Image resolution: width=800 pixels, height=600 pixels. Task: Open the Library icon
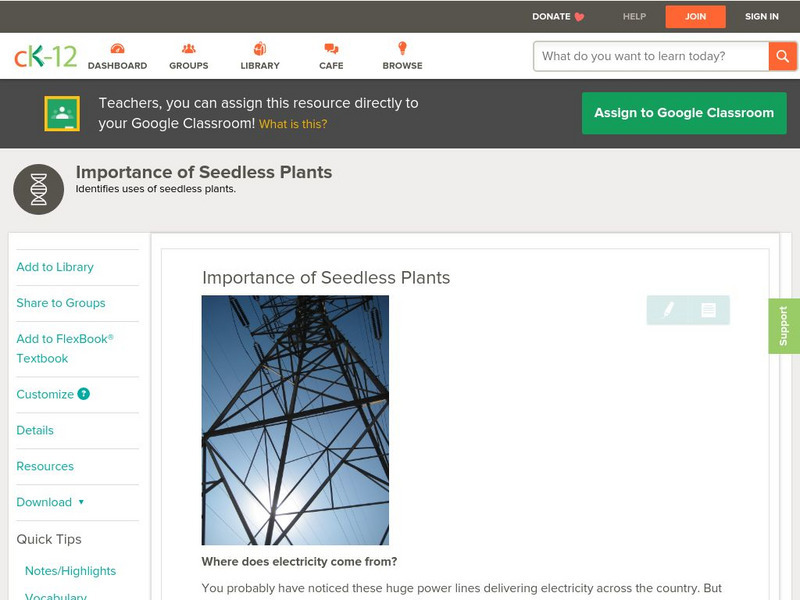click(x=259, y=47)
